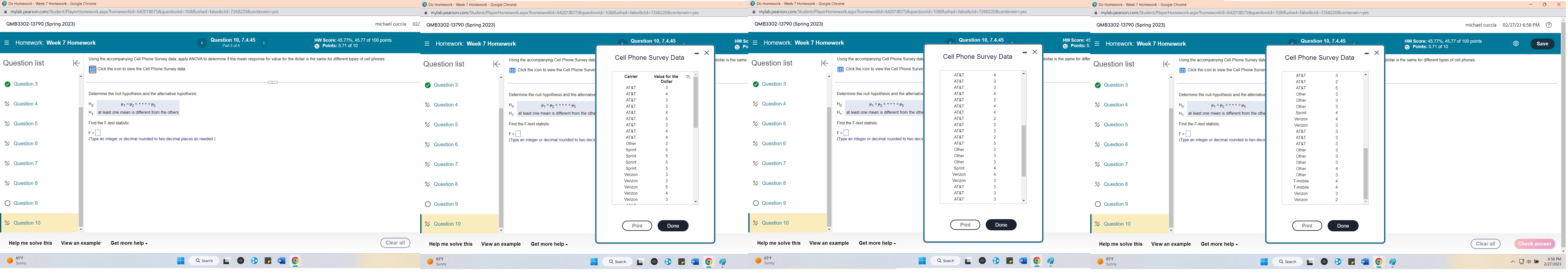Click View an example in second window
This screenshot has height=276, width=1568.
pos(501,244)
